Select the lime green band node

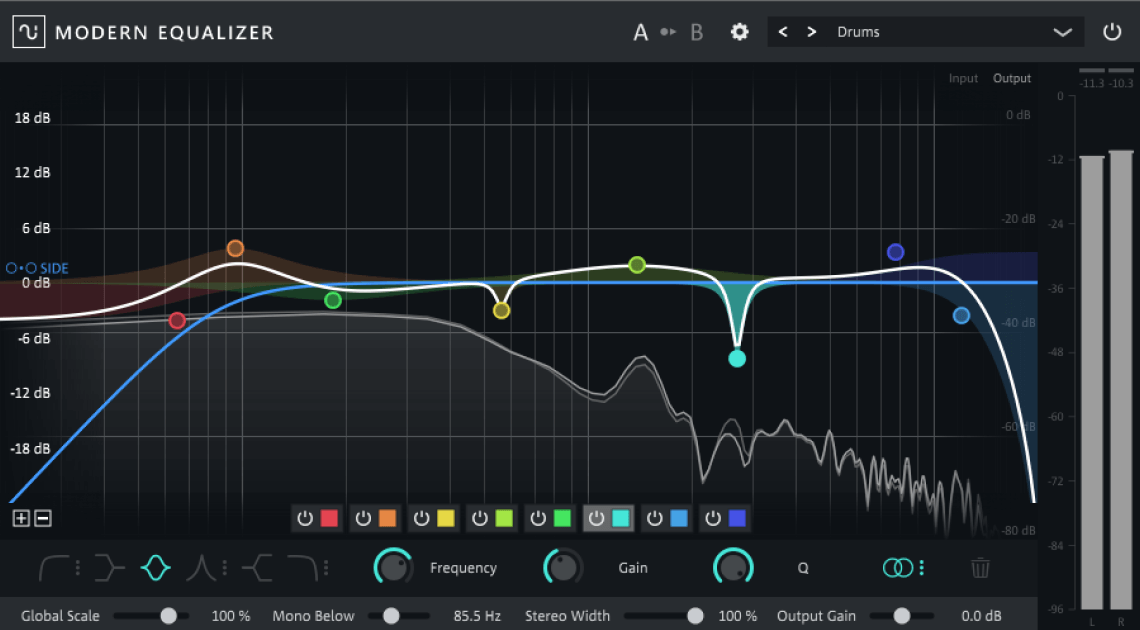point(637,264)
